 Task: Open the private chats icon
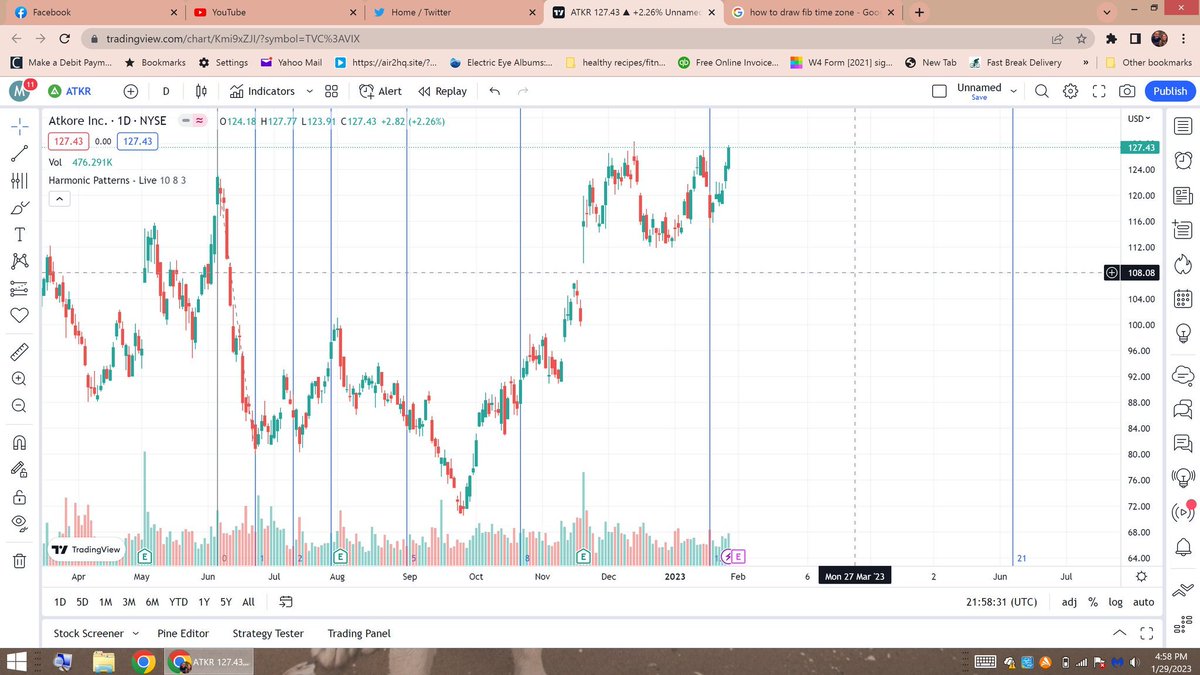[x=1182, y=408]
